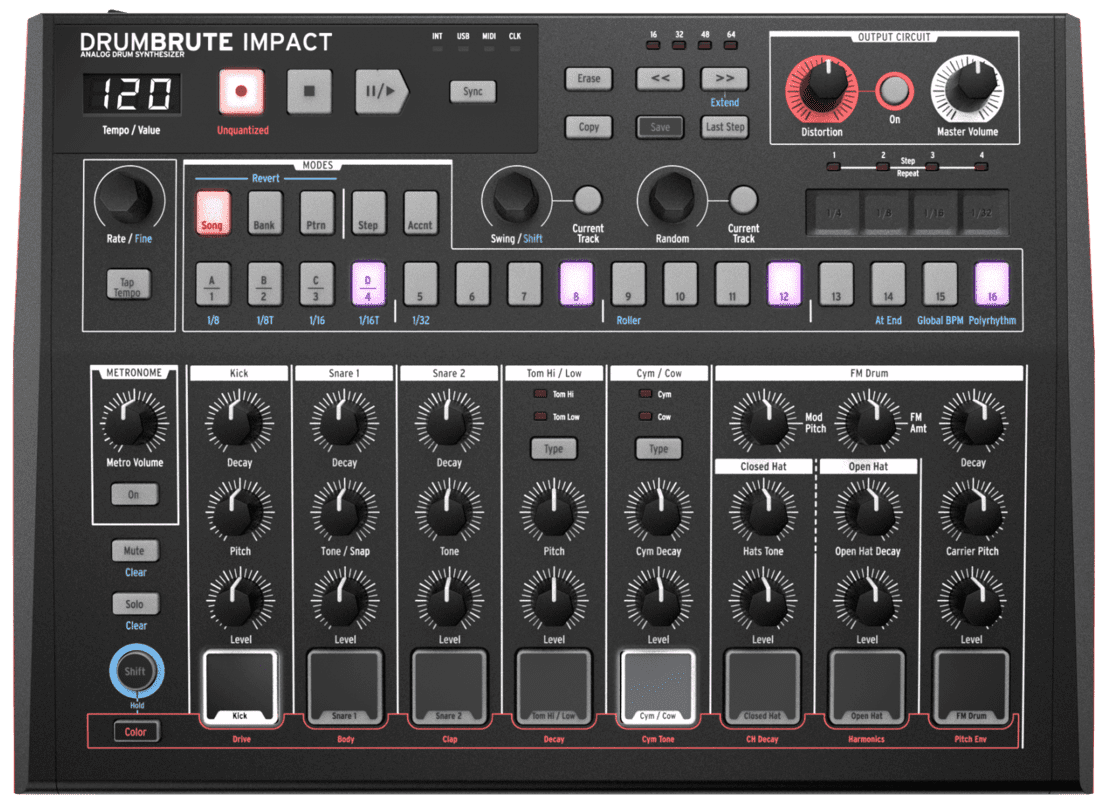Click the Erase button

coord(589,79)
